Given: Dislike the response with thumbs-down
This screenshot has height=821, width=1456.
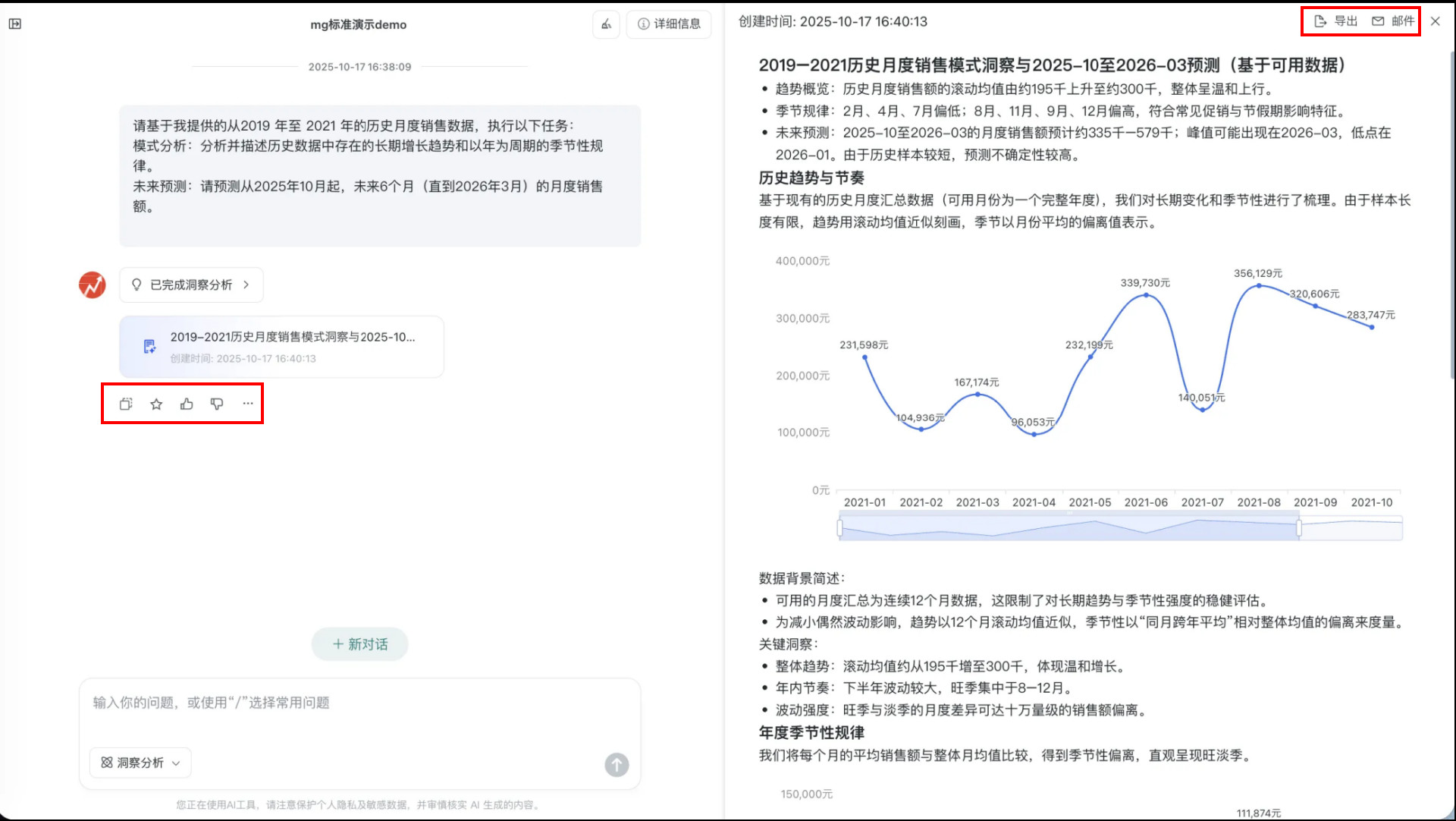Looking at the screenshot, I should click(217, 404).
